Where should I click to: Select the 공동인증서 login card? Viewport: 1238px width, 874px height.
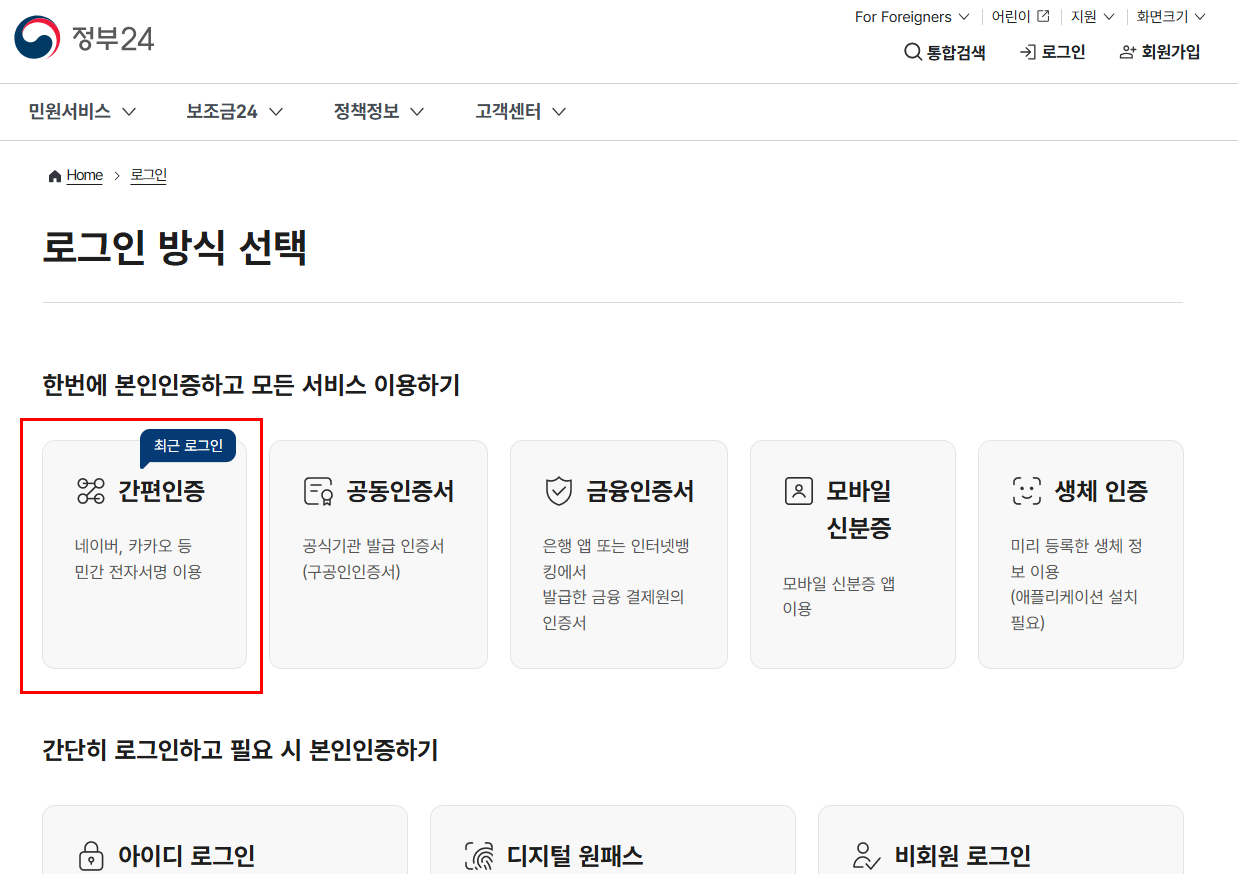click(378, 554)
